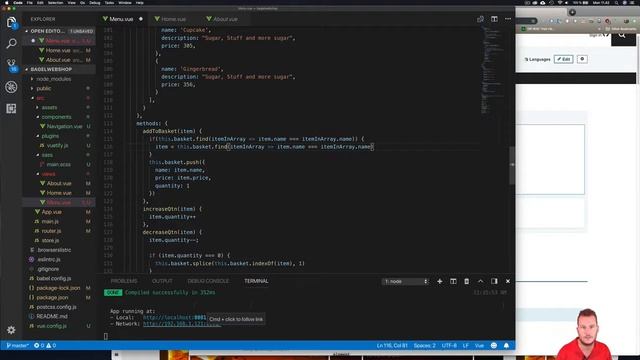Open Navigation.vue file in explorer
Screen dimensions: 640x360
pyautogui.click(x=64, y=127)
